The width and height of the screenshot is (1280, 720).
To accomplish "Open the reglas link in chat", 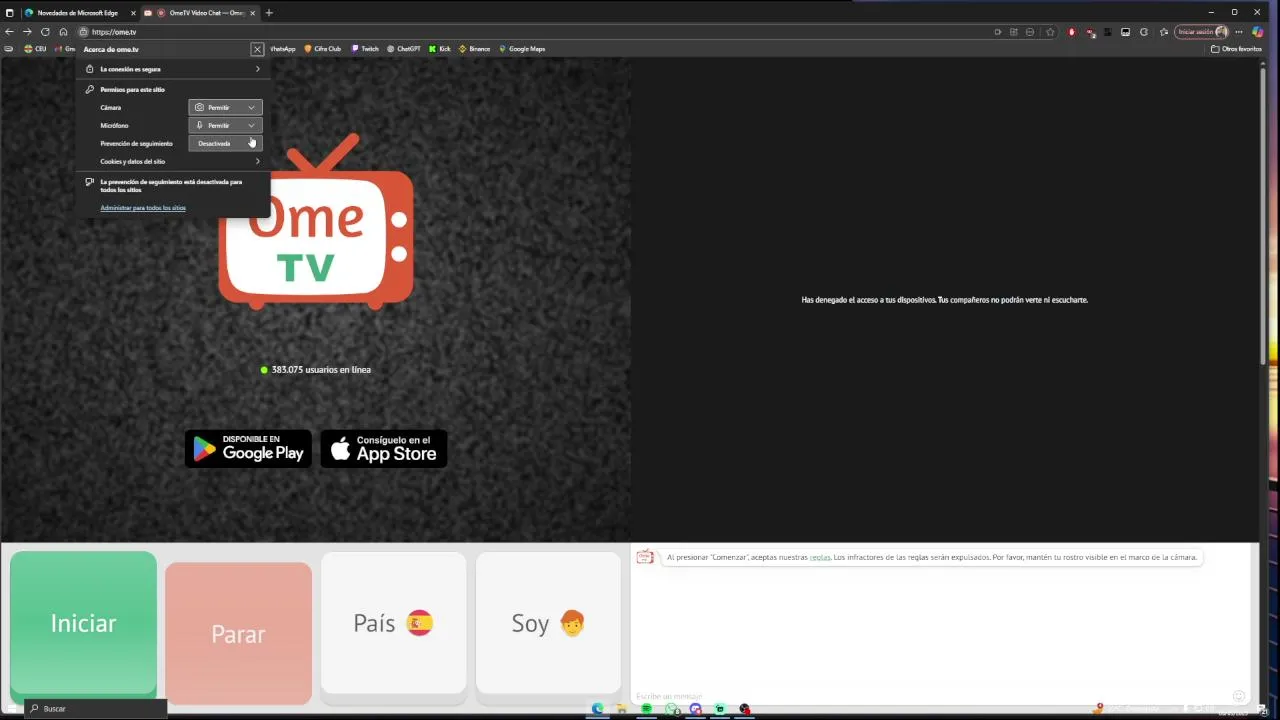I will pos(820,557).
